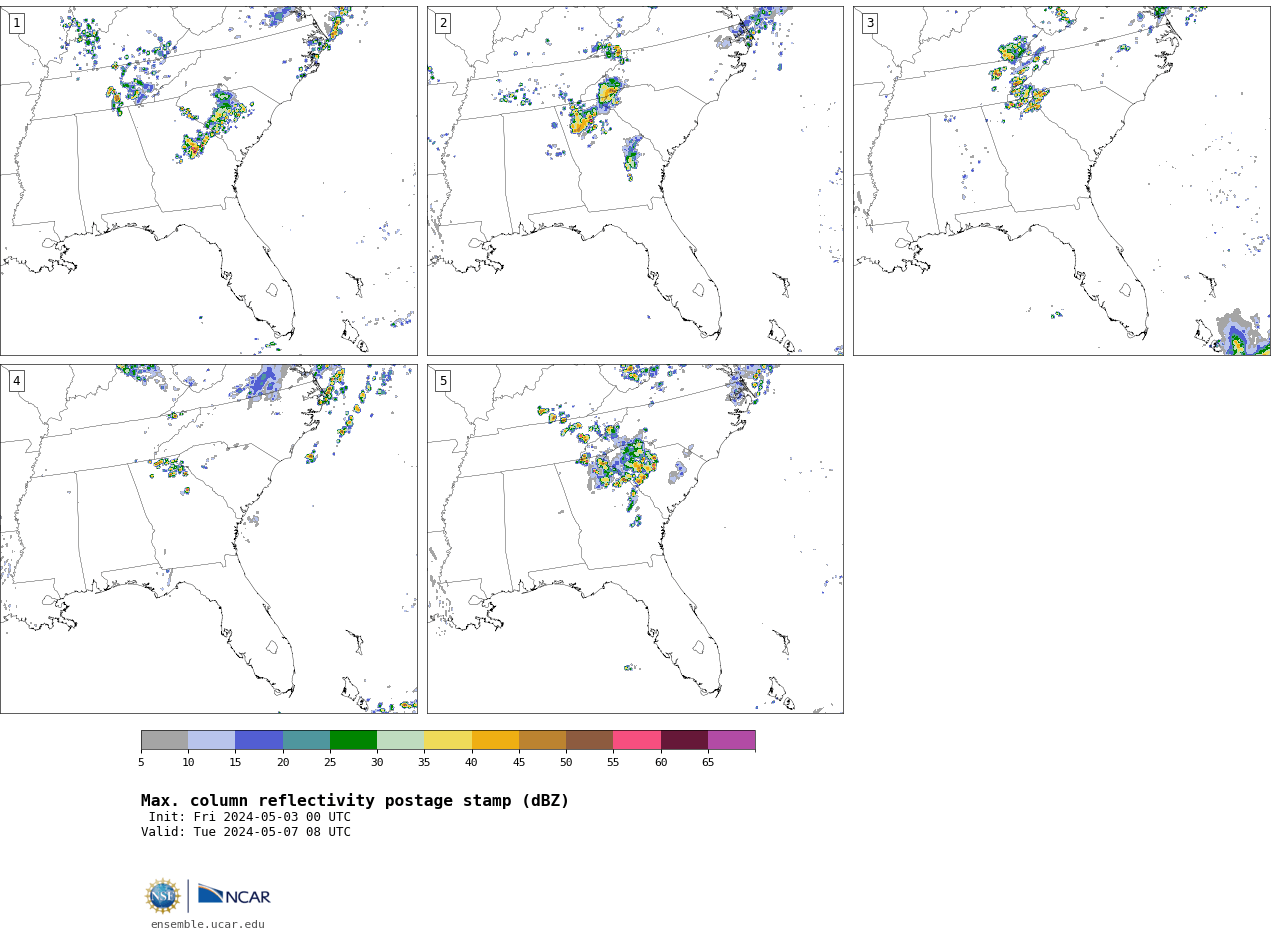1280x936 pixels.
Task: Click the NSF logo icon
Action: (163, 896)
